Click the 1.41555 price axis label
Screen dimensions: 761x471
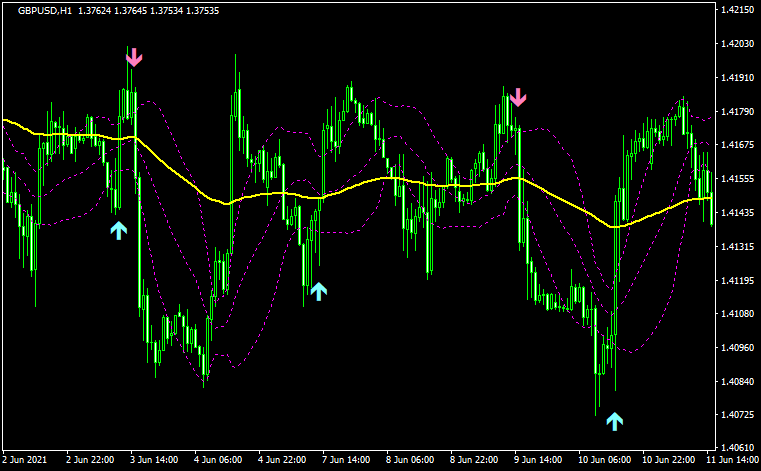(x=737, y=179)
